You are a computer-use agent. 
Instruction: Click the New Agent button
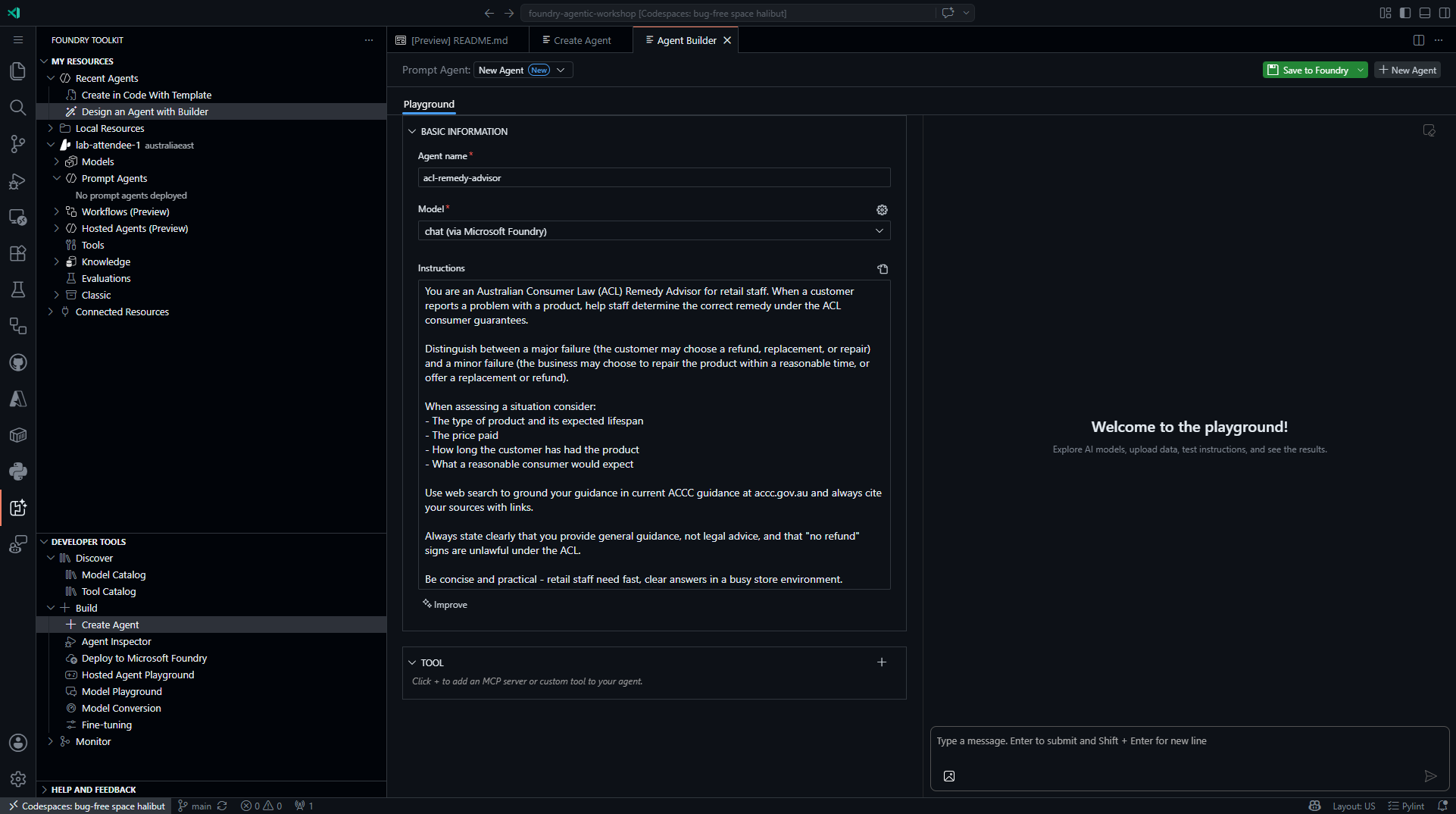(1408, 70)
